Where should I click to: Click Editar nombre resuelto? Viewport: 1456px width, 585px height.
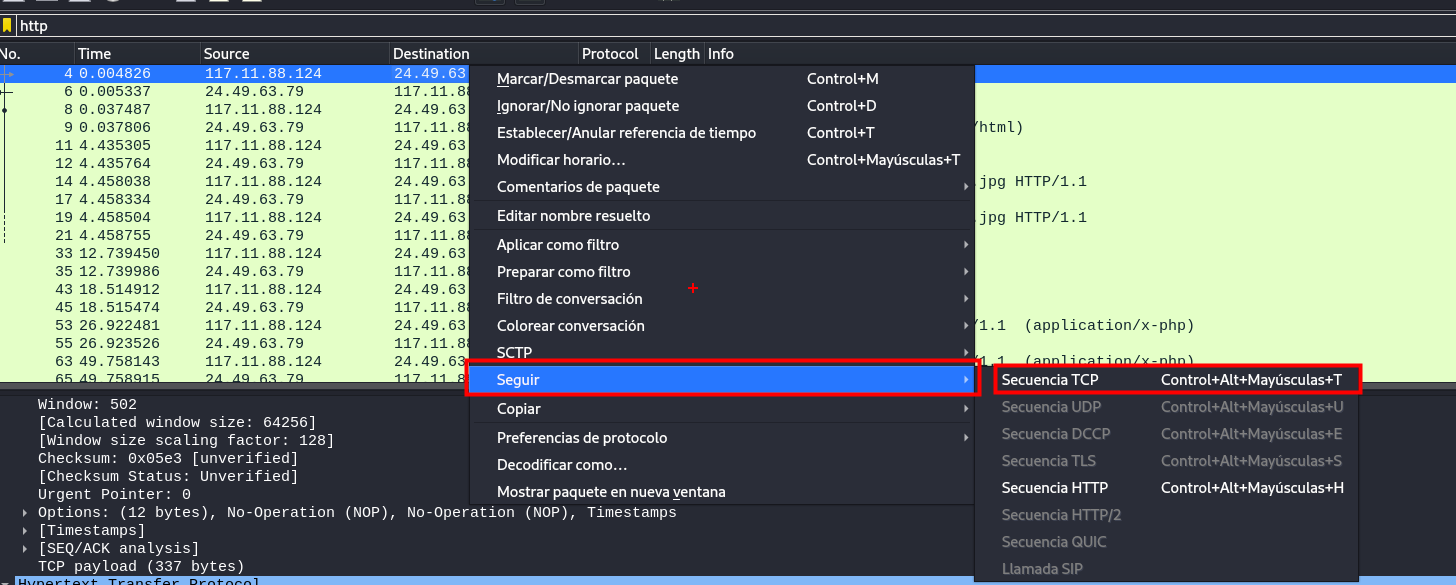click(x=573, y=216)
